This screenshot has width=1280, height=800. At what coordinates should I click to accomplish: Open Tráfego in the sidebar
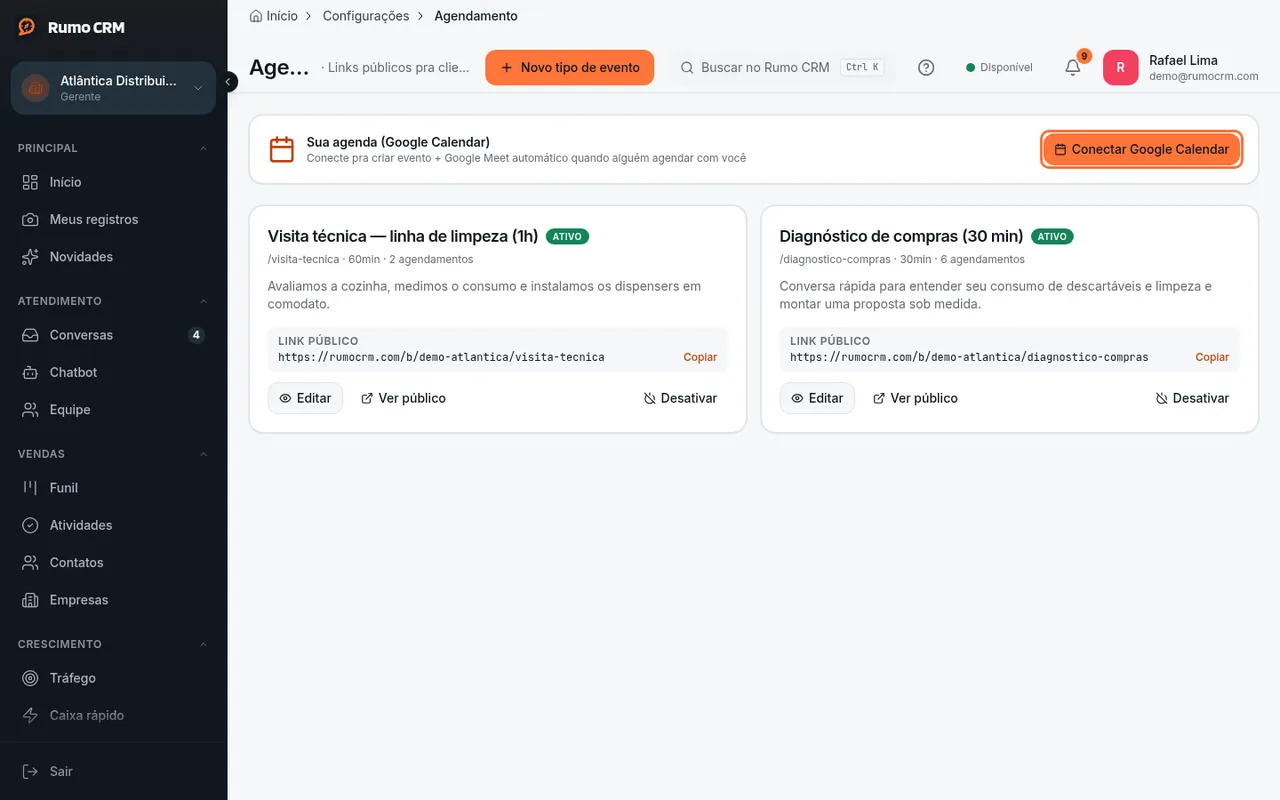[114, 678]
